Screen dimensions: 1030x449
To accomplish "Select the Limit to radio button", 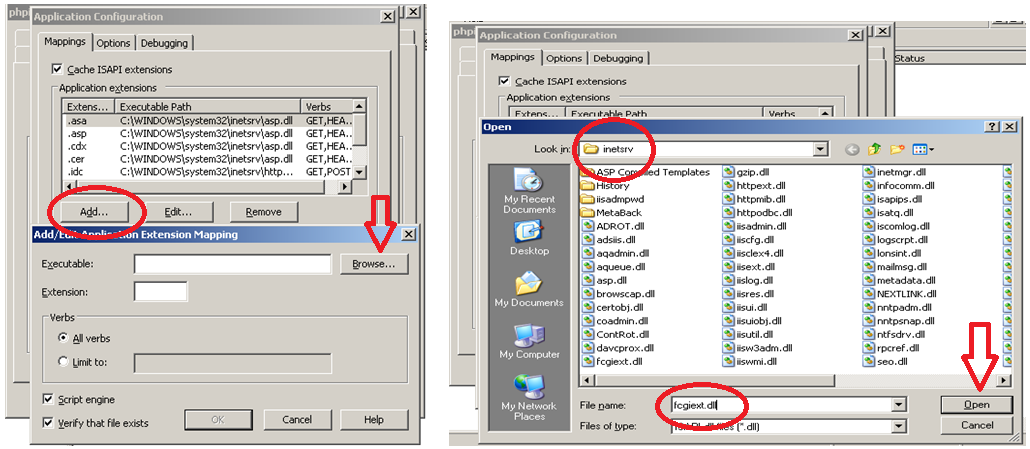I will (64, 362).
